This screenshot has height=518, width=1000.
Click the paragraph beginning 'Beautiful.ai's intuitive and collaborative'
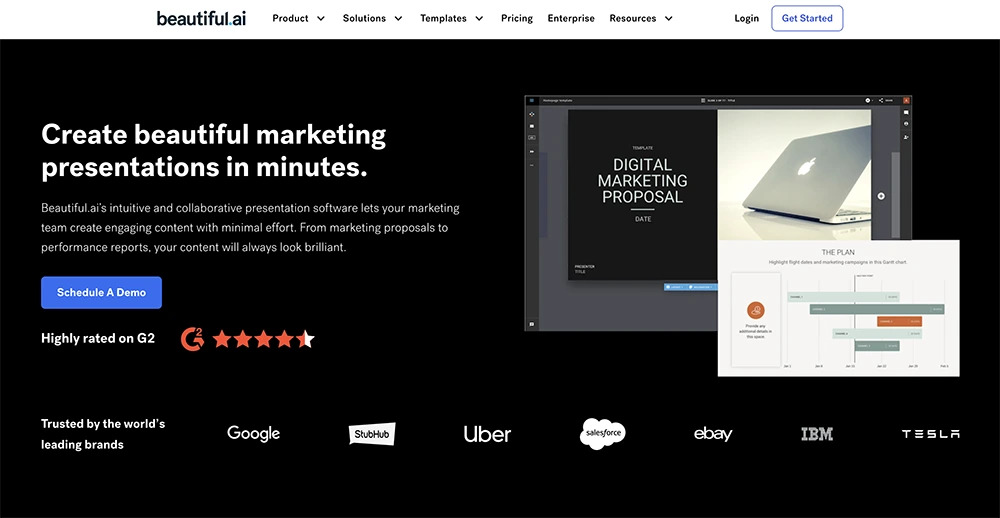tap(250, 228)
